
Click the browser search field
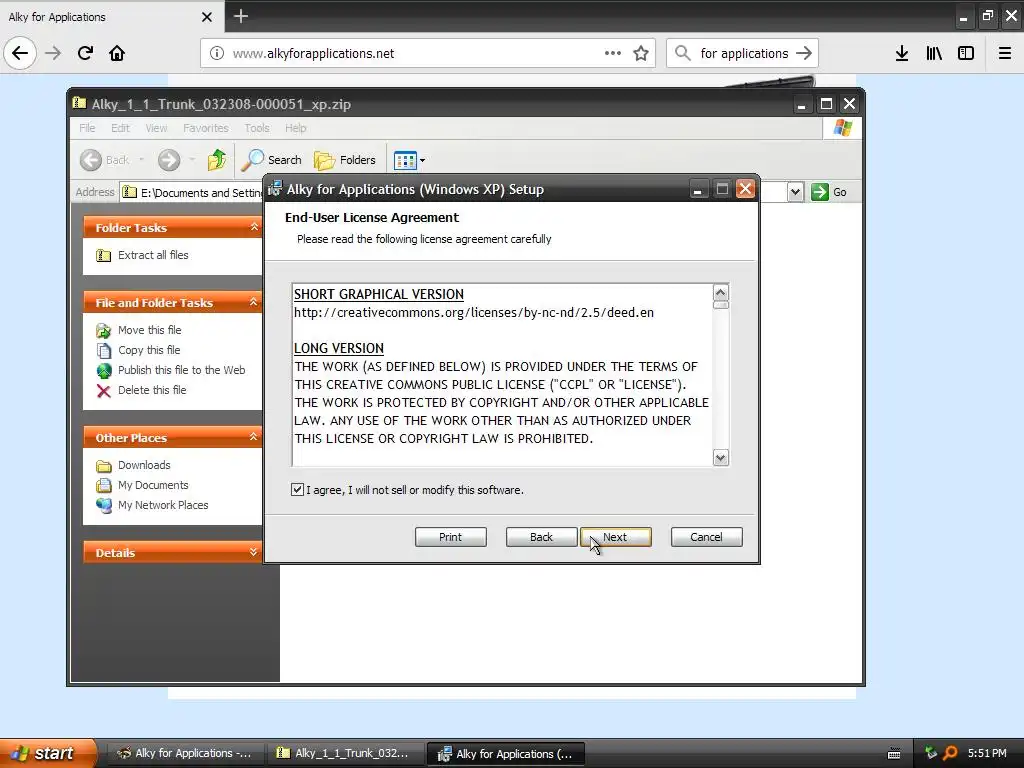(743, 54)
